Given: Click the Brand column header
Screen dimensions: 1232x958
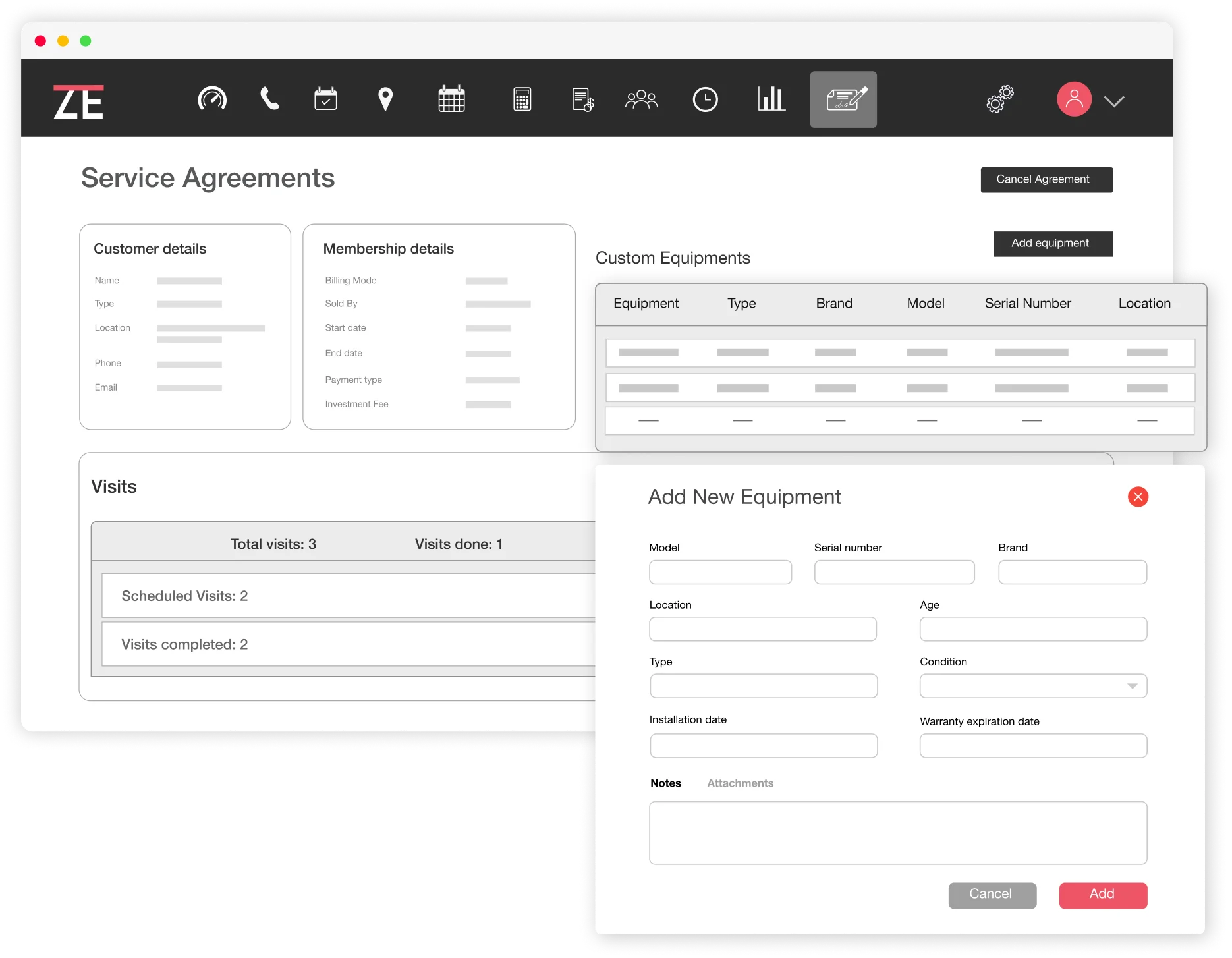Looking at the screenshot, I should pyautogui.click(x=834, y=304).
